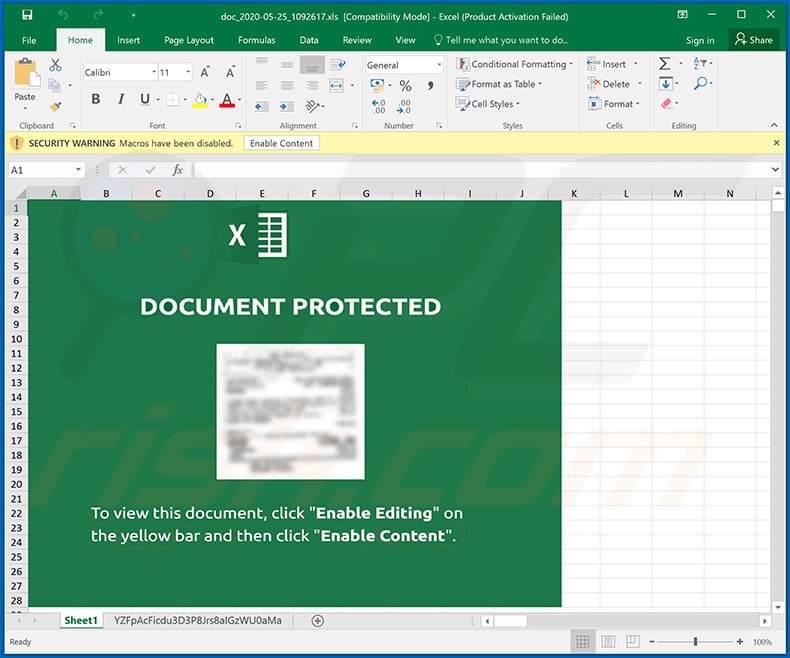Expand the formula bar chevron
The image size is (790, 658).
pos(775,170)
